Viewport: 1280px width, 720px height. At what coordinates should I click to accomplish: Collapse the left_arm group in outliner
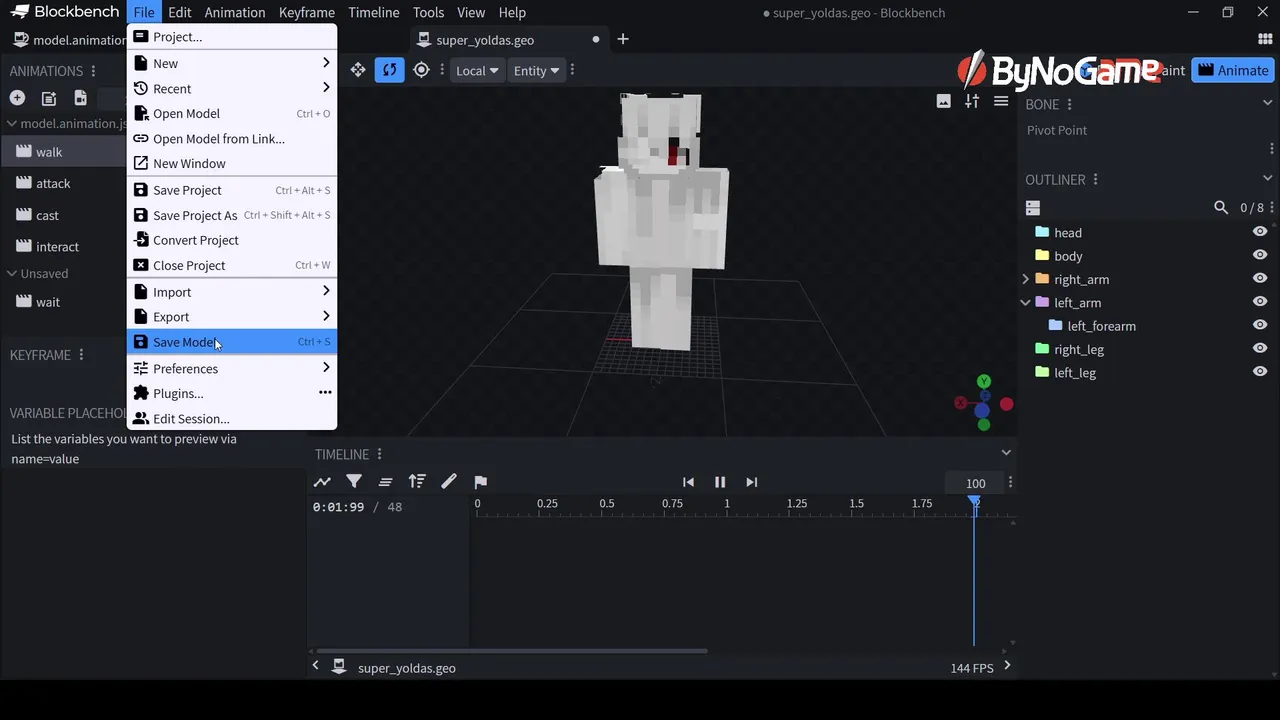pos(1025,302)
